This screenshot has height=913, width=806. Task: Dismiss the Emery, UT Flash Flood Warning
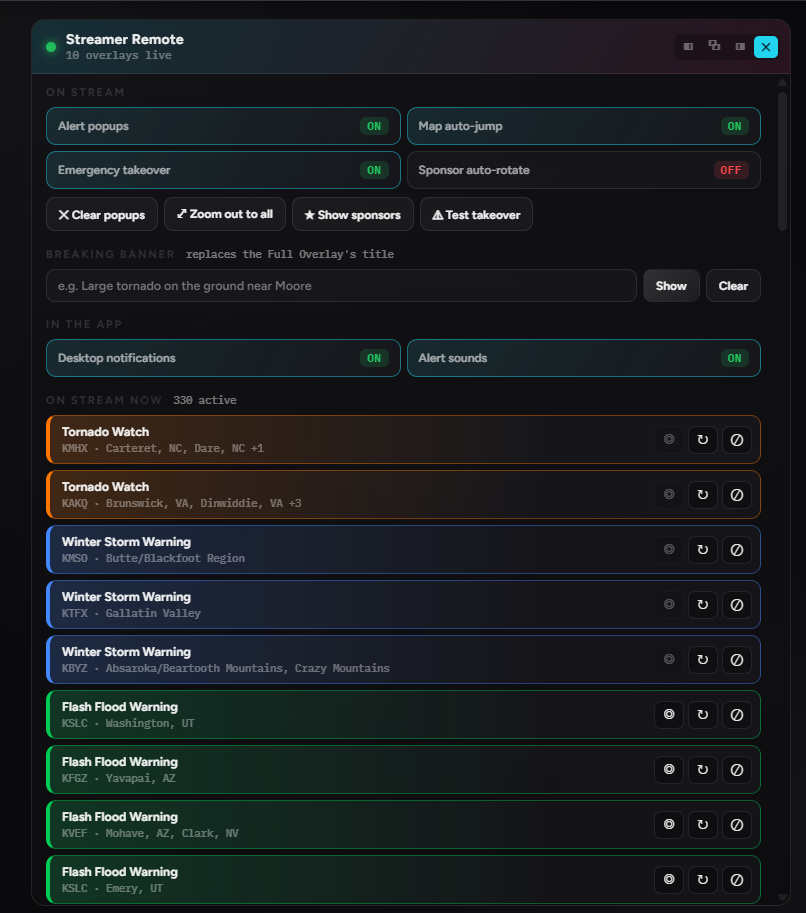737,880
